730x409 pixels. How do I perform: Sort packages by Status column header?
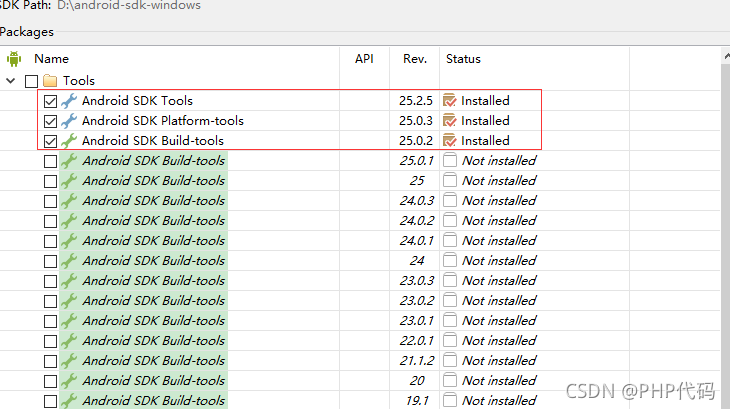463,59
